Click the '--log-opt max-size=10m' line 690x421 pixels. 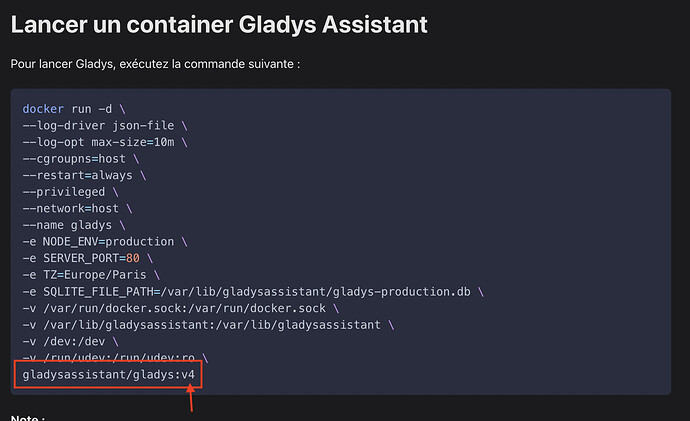click(102, 142)
